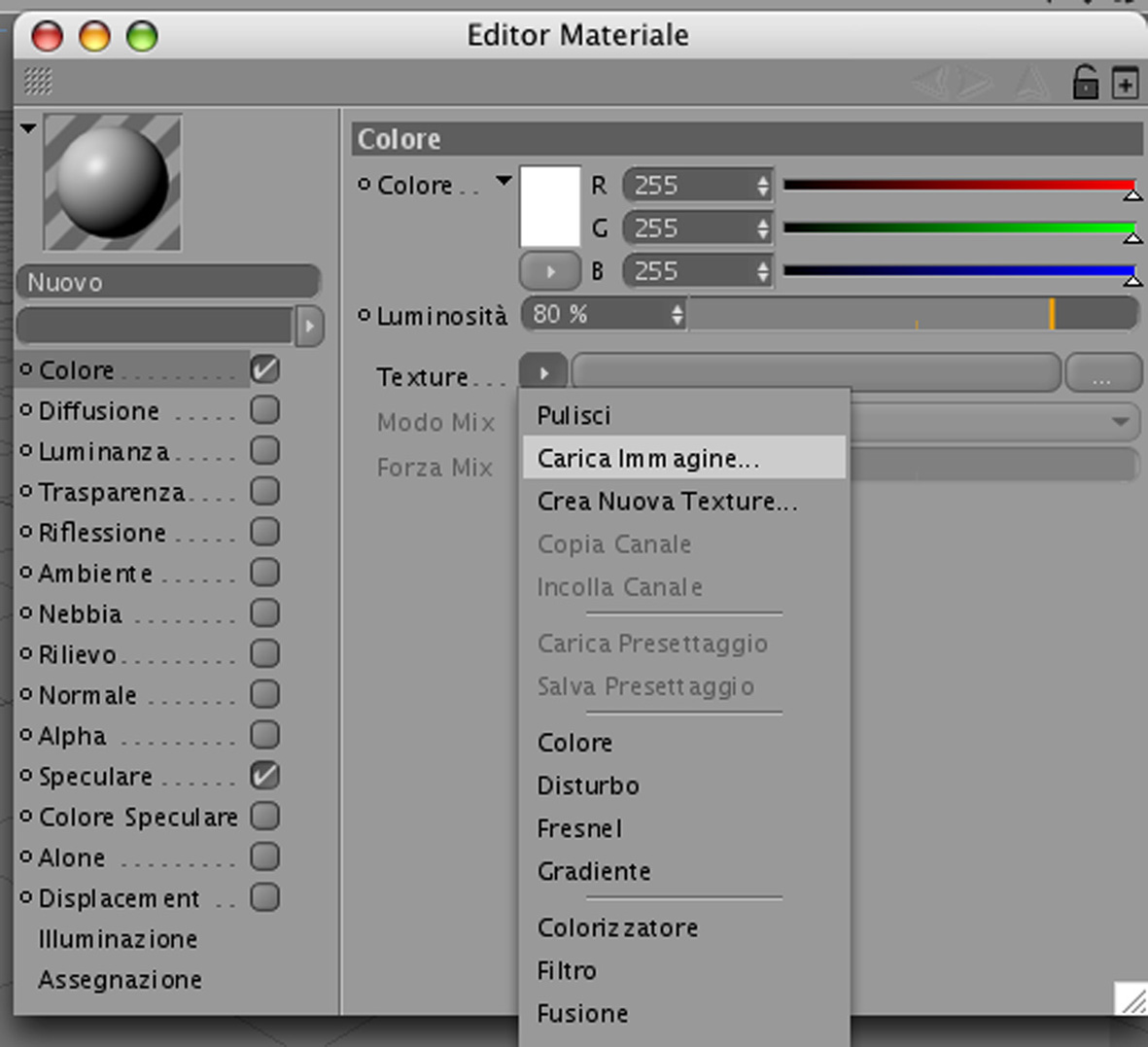Open the Assegnazione settings page
The height and width of the screenshot is (1047, 1148).
(121, 980)
